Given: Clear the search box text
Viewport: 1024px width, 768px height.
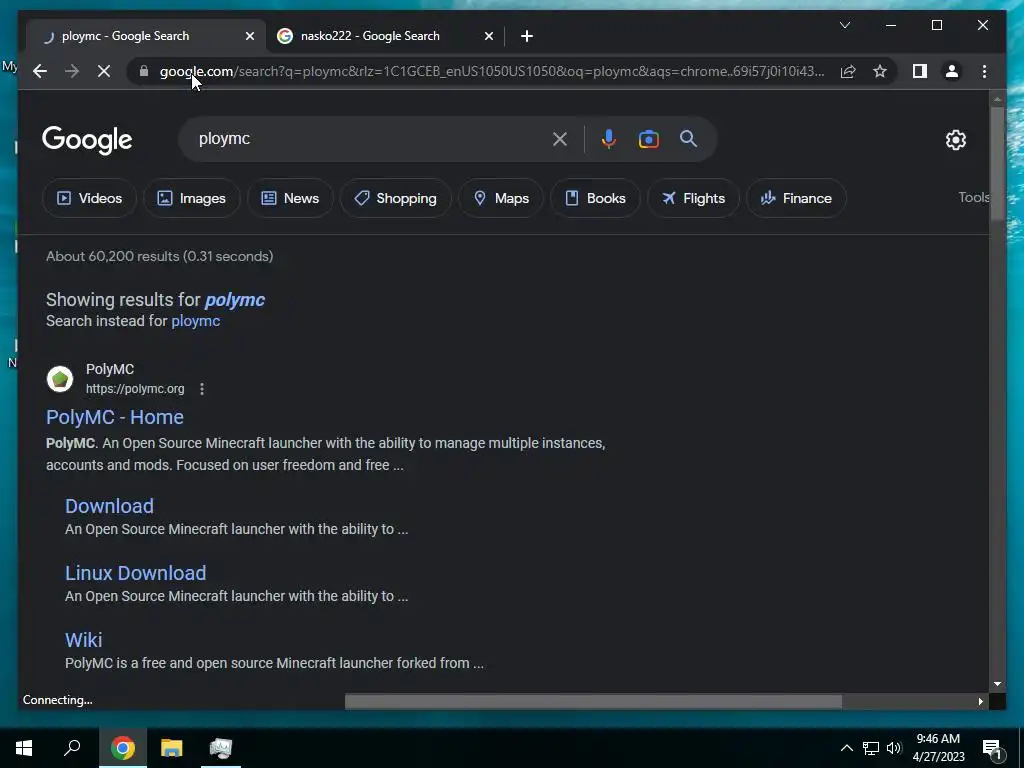Looking at the screenshot, I should click(x=560, y=138).
